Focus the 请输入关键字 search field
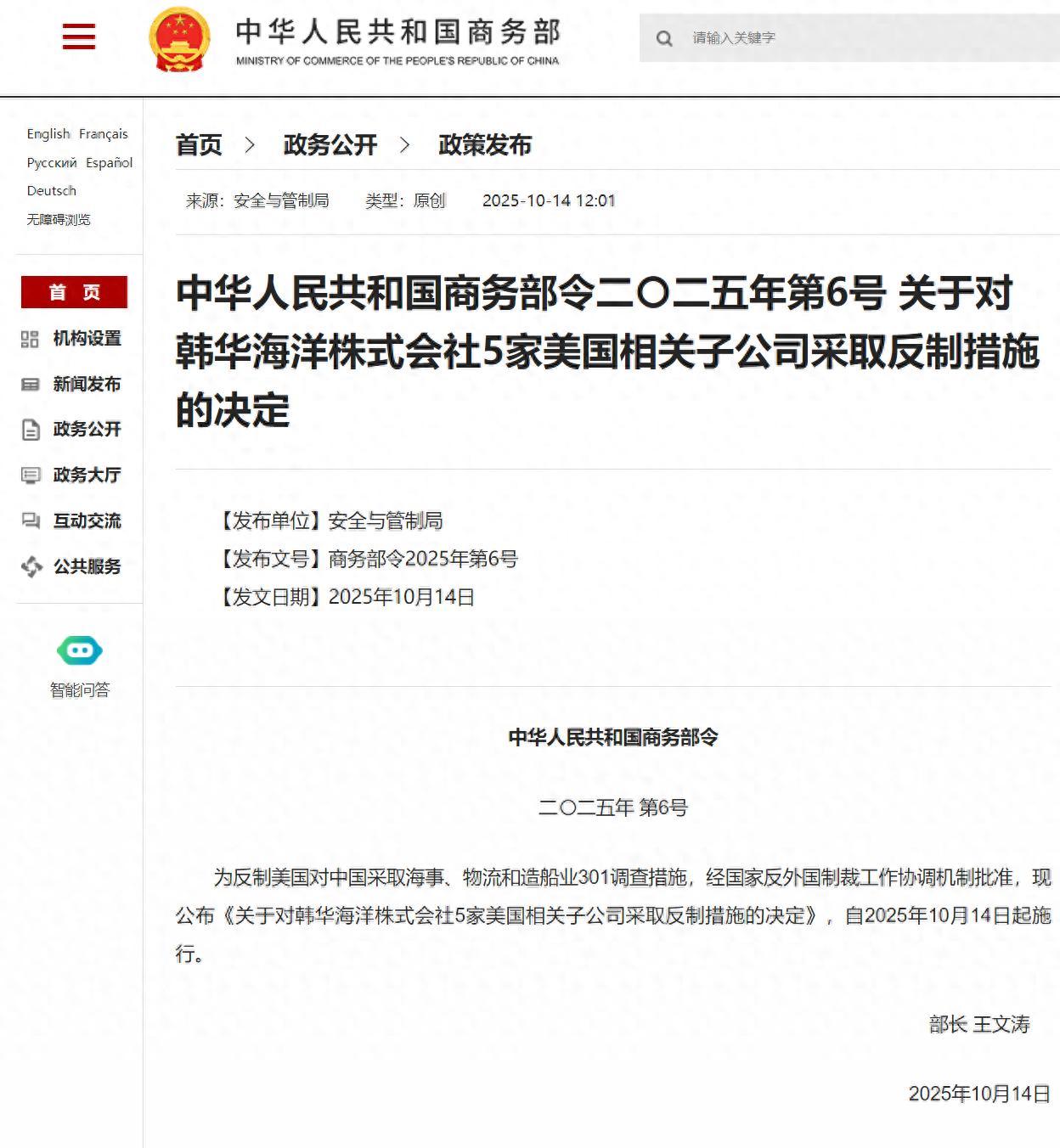 coord(849,38)
